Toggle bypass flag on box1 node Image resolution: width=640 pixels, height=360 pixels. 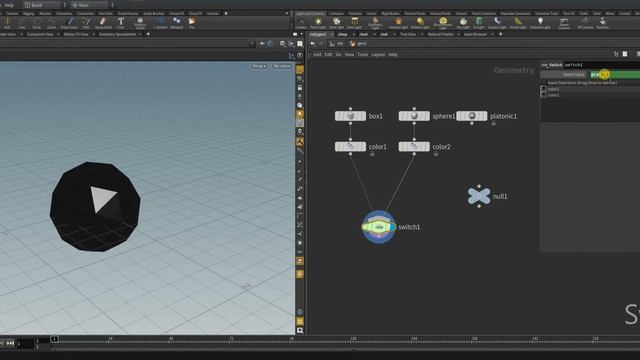coord(338,116)
